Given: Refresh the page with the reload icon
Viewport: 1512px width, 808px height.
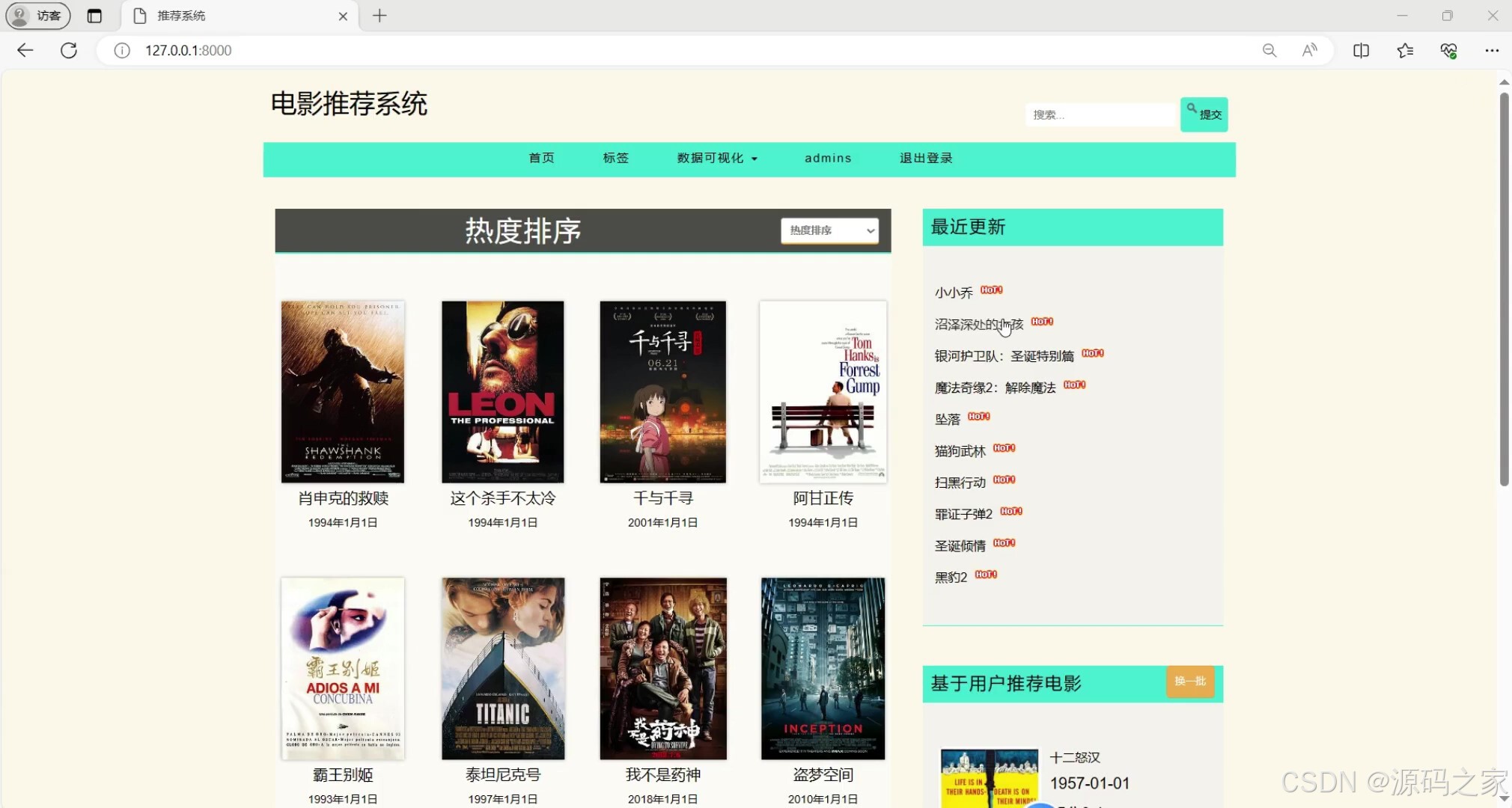Looking at the screenshot, I should click(x=69, y=50).
